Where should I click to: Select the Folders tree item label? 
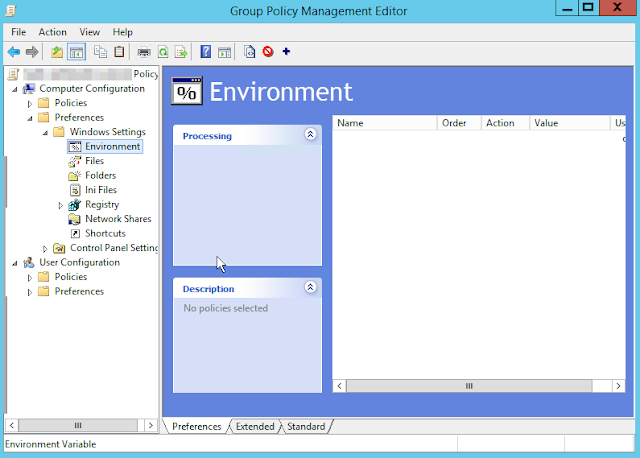(100, 176)
